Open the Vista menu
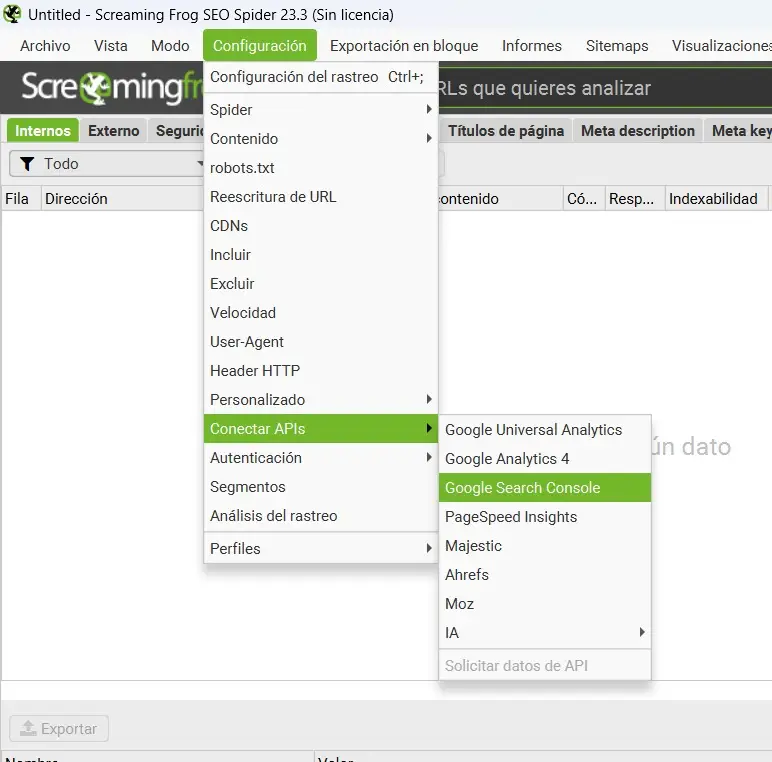772x762 pixels. tap(111, 46)
